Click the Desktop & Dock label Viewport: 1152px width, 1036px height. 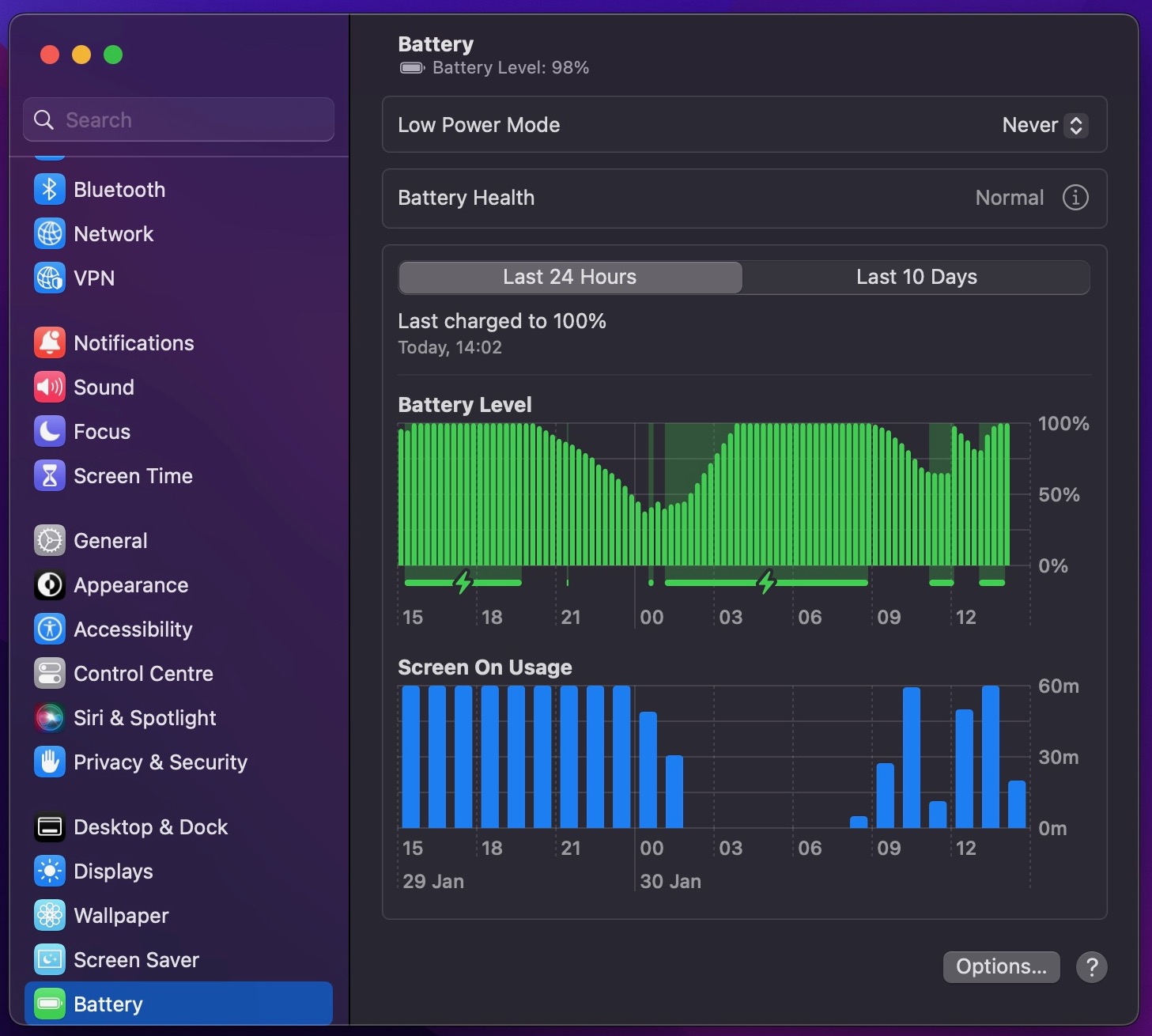[150, 827]
